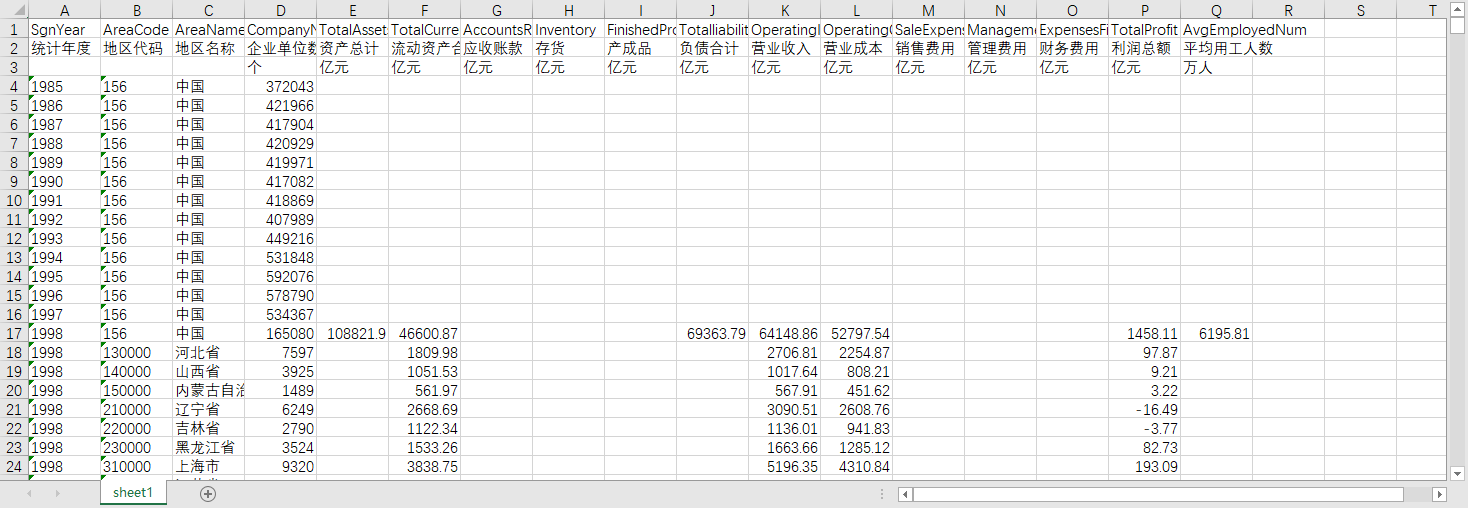
Task: Select column A header
Action: coord(65,10)
